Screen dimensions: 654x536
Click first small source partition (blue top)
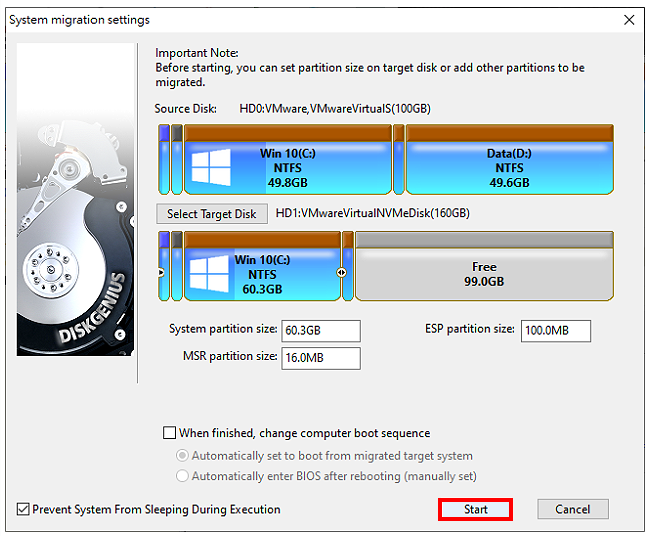pos(164,159)
